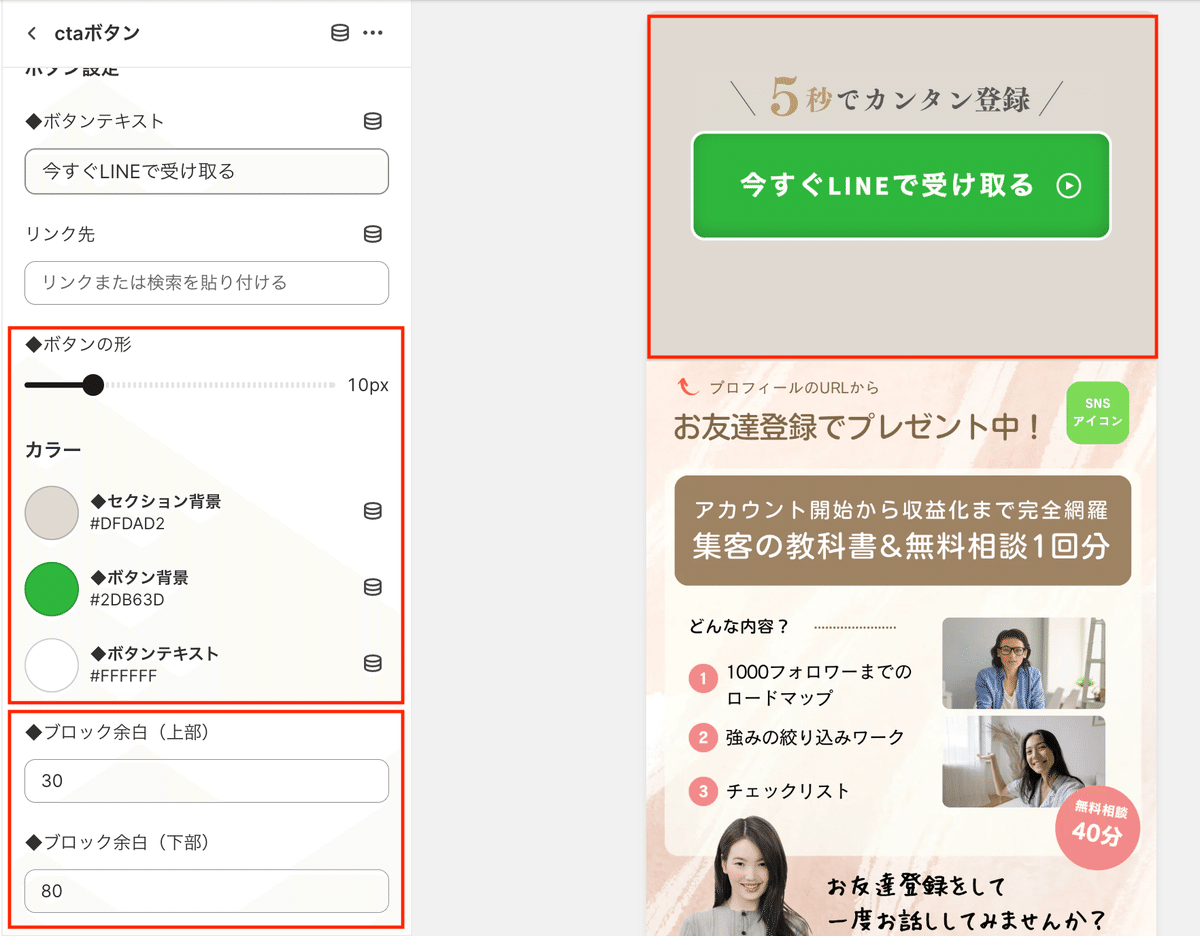Click the play arrow icon on the green button
Image resolution: width=1200 pixels, height=936 pixels.
pyautogui.click(x=1069, y=186)
